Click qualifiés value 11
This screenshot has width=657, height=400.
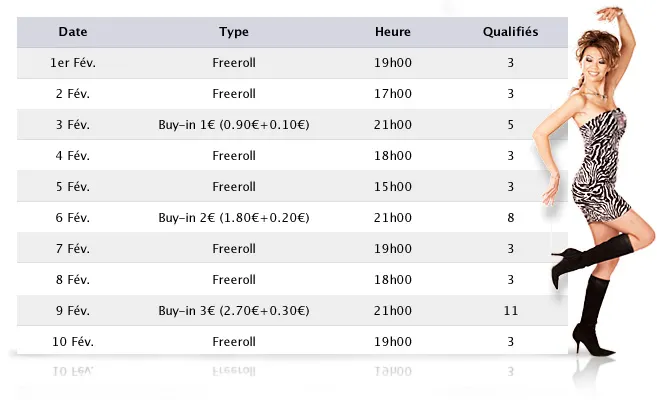pyautogui.click(x=510, y=311)
